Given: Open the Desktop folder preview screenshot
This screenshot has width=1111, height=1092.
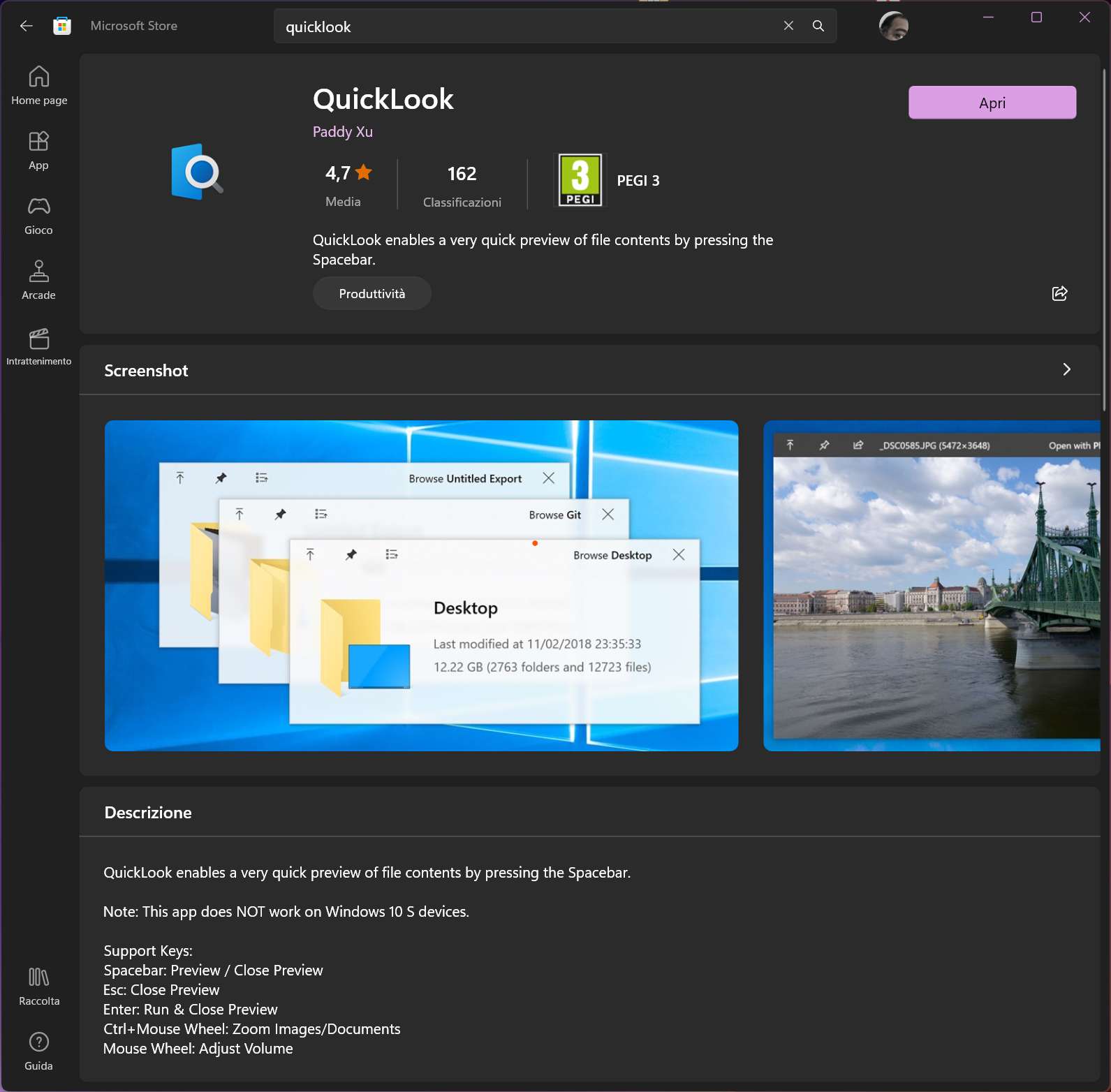Looking at the screenshot, I should [421, 585].
